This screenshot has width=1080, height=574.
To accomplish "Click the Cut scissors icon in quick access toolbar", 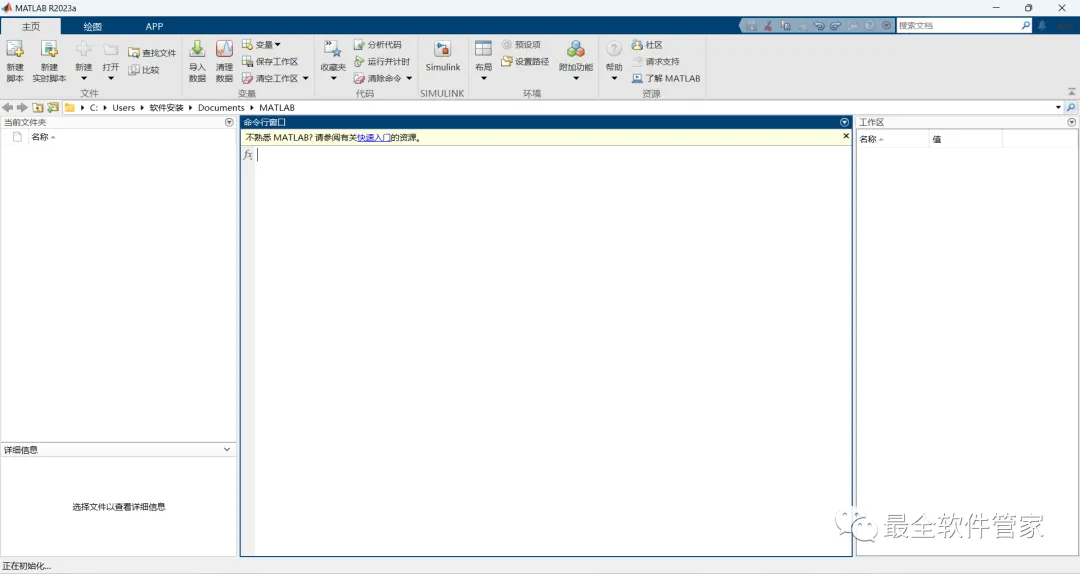I will (768, 25).
